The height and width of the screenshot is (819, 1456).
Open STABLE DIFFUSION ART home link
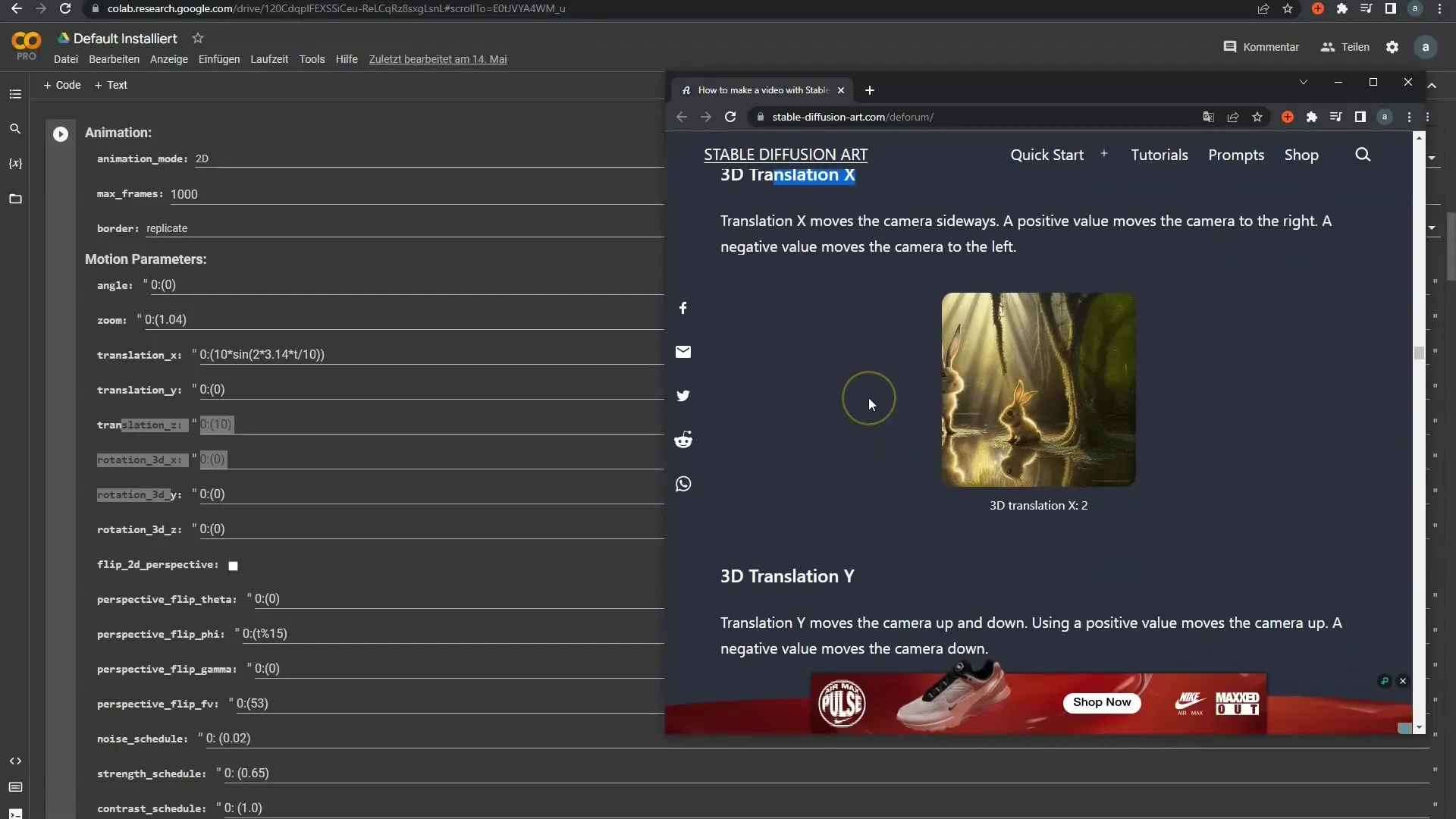click(x=786, y=155)
